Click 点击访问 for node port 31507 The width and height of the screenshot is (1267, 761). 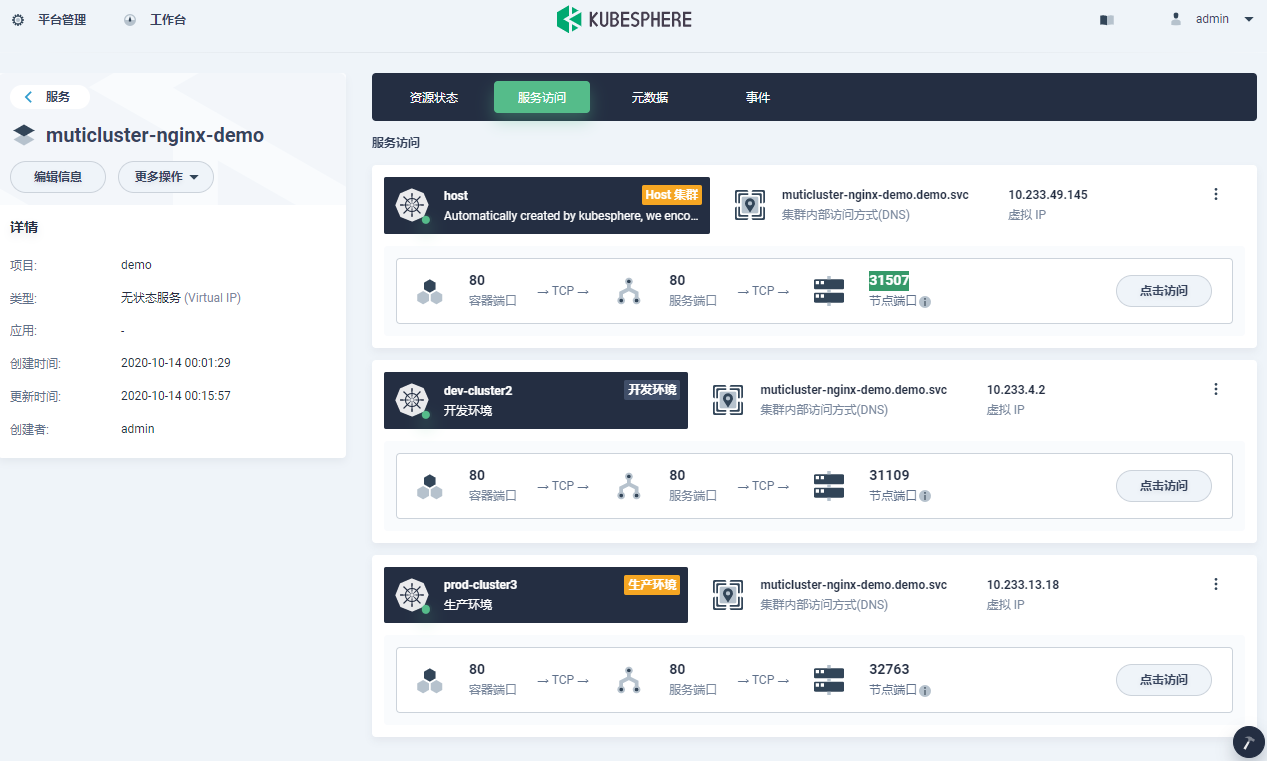[1164, 291]
